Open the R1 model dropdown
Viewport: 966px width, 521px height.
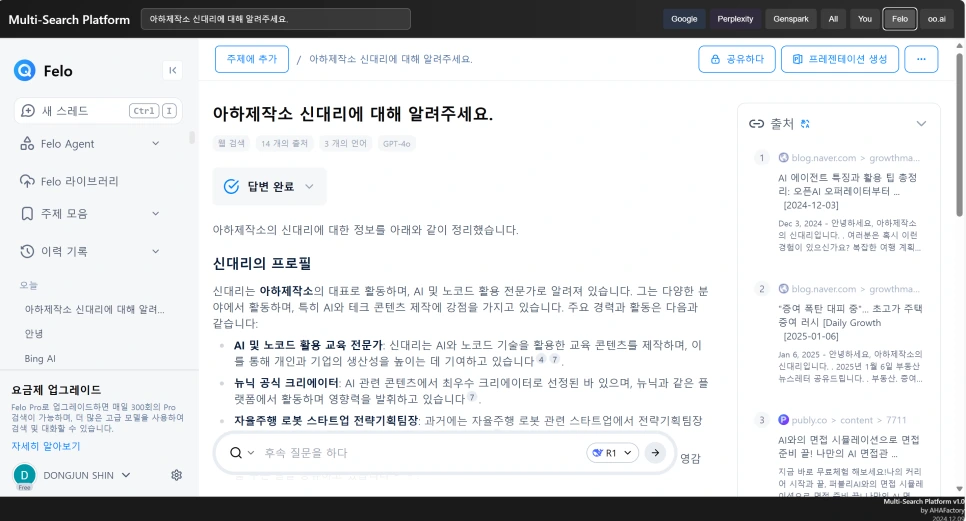pos(612,453)
